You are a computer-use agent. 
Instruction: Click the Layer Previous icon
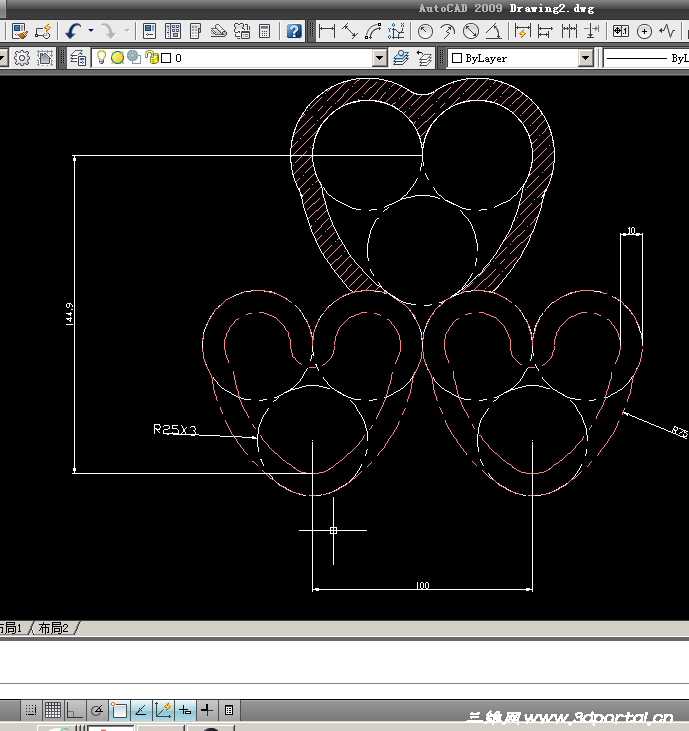(x=424, y=58)
